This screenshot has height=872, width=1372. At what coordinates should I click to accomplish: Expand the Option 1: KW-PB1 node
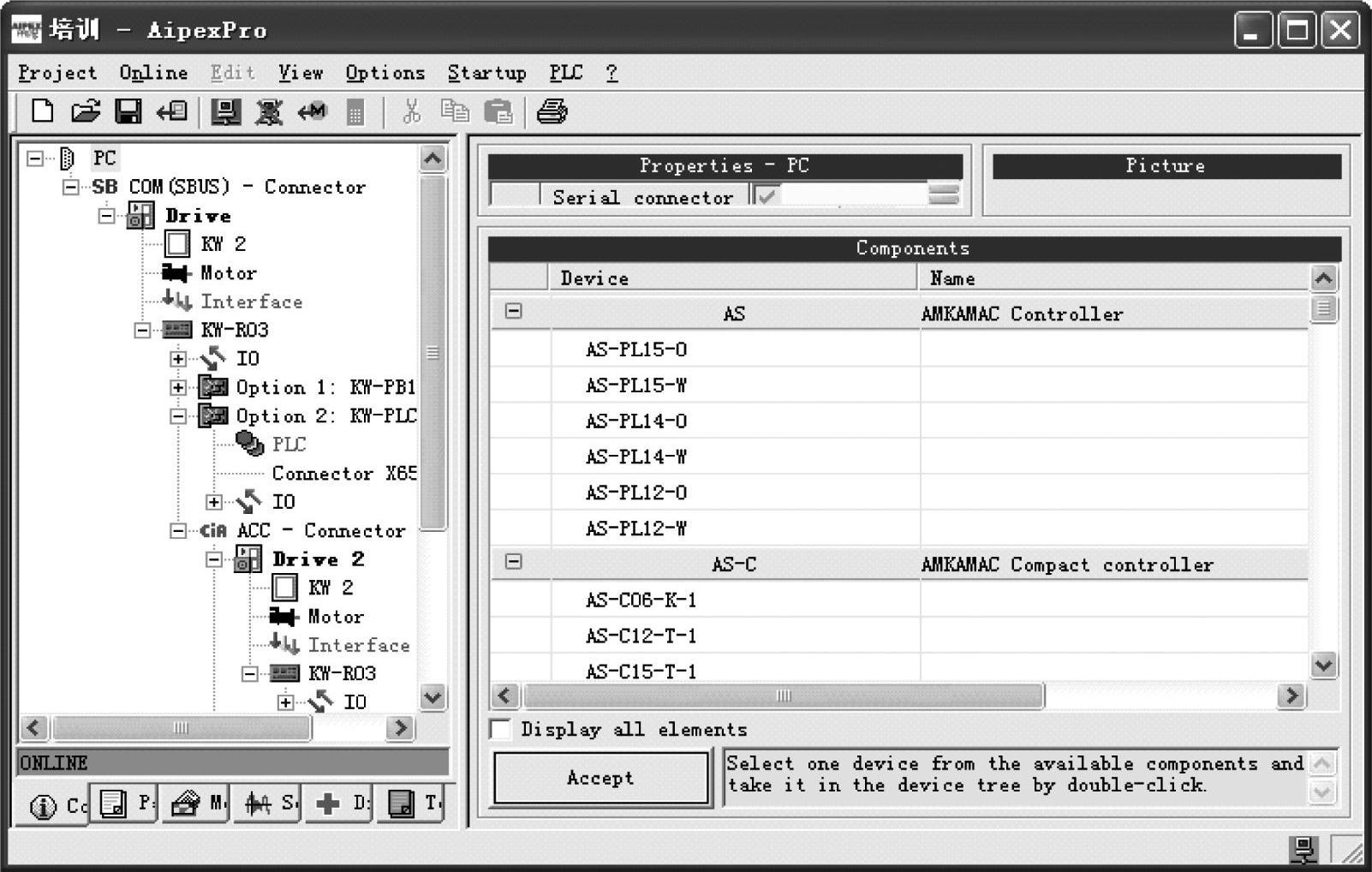click(x=178, y=387)
